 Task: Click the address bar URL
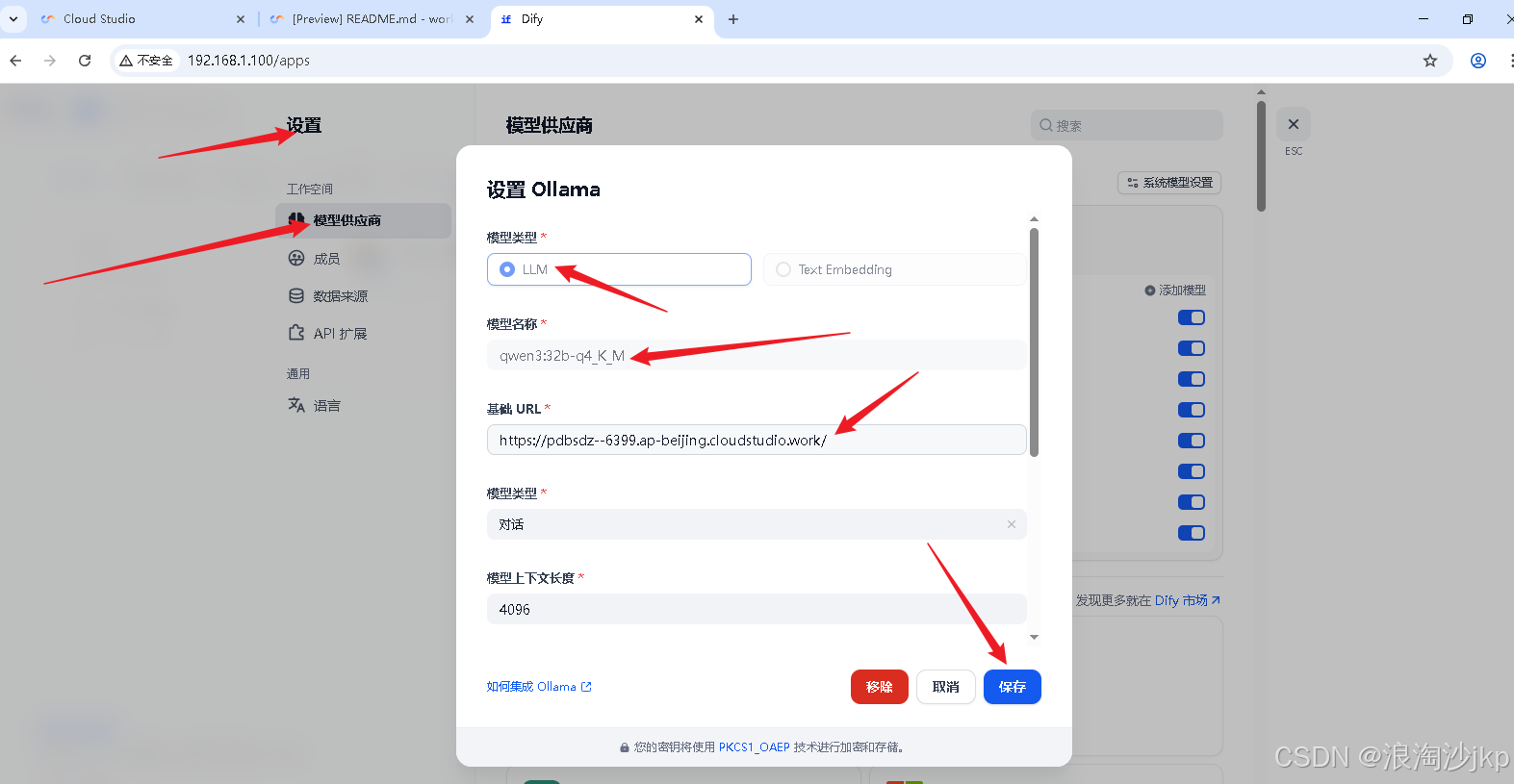[x=248, y=61]
